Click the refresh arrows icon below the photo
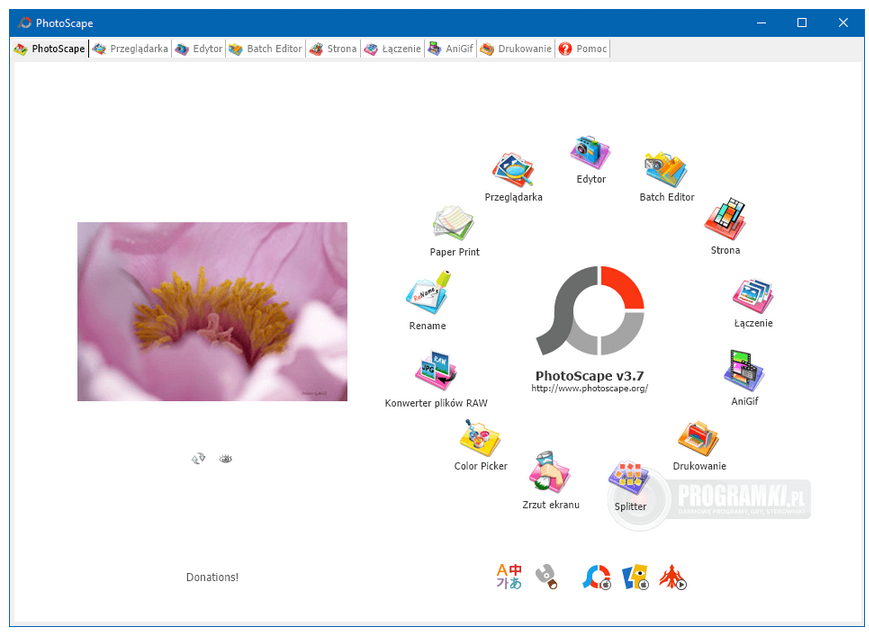This screenshot has width=869, height=633. tap(198, 458)
